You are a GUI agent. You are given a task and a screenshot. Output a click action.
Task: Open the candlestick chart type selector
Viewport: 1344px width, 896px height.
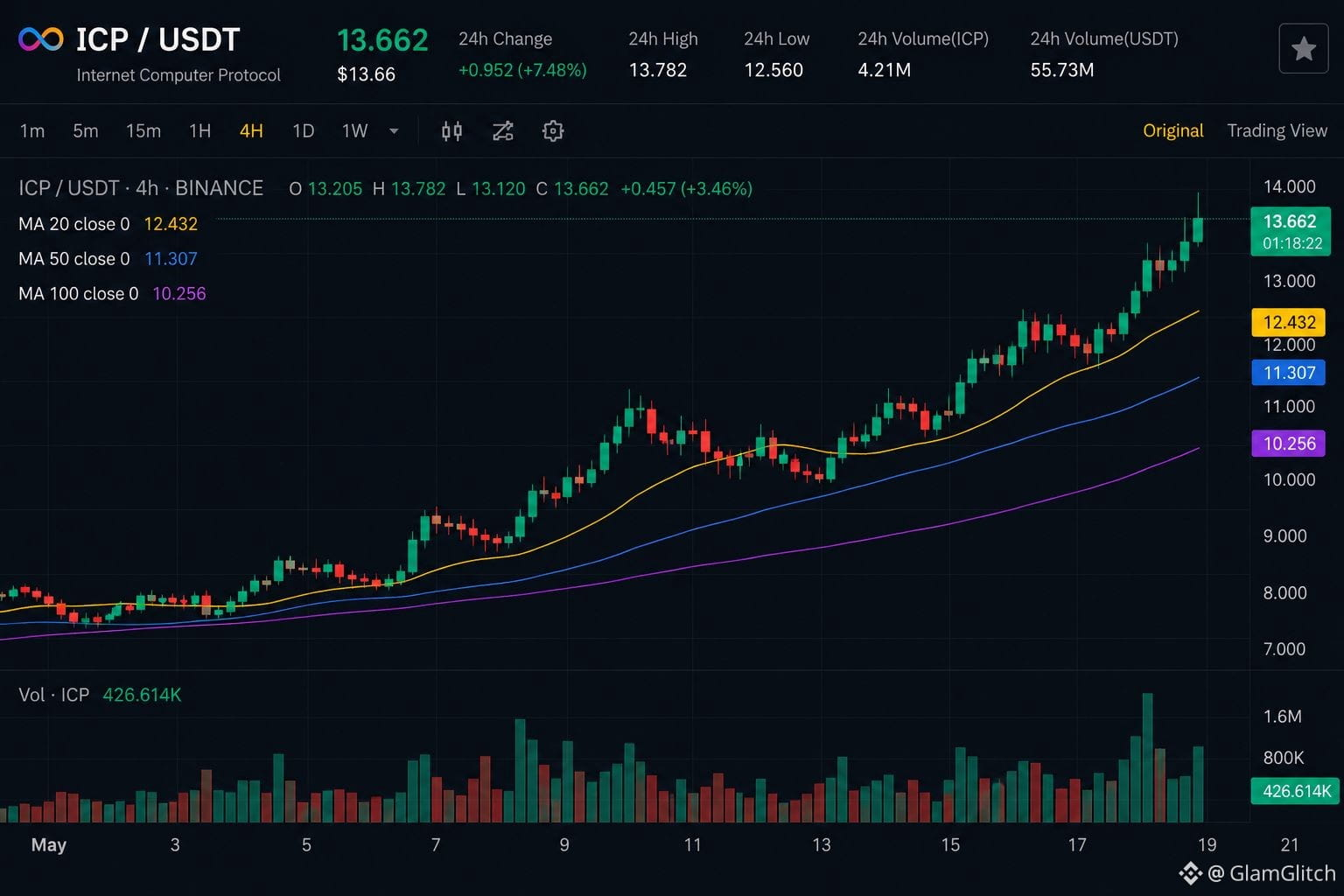[x=451, y=131]
